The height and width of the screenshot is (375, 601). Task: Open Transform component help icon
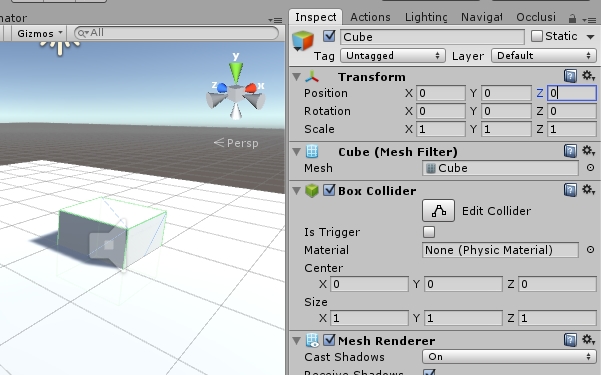tap(570, 76)
